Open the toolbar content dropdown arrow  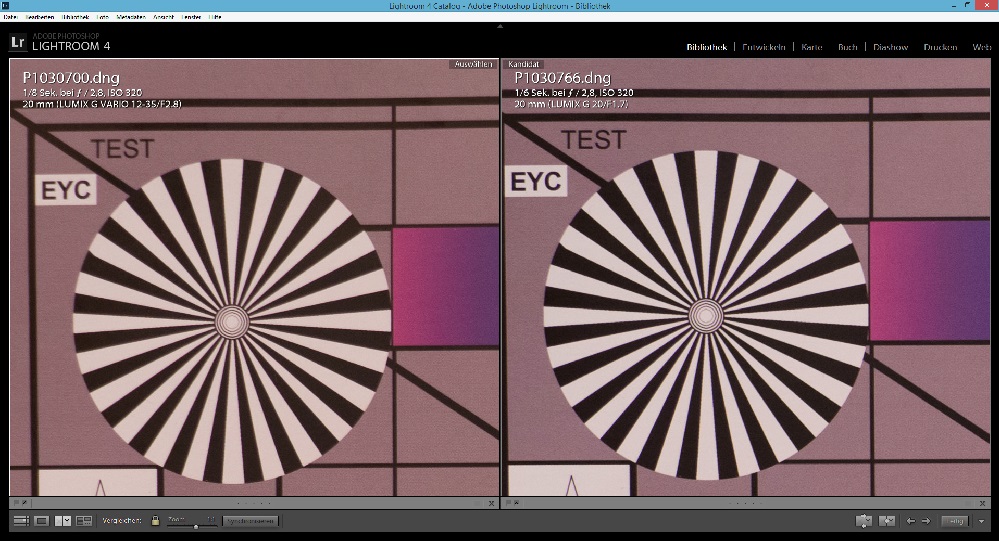click(983, 521)
